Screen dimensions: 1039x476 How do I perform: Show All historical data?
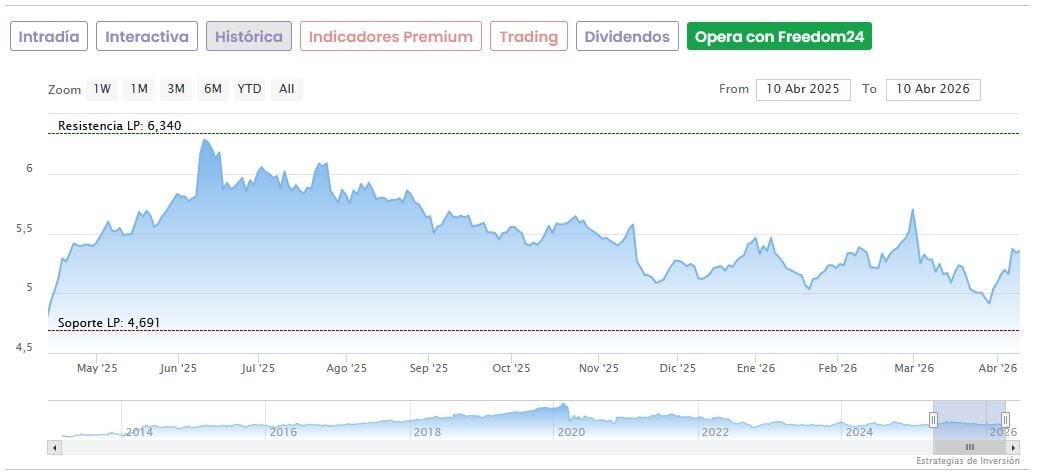click(x=287, y=89)
